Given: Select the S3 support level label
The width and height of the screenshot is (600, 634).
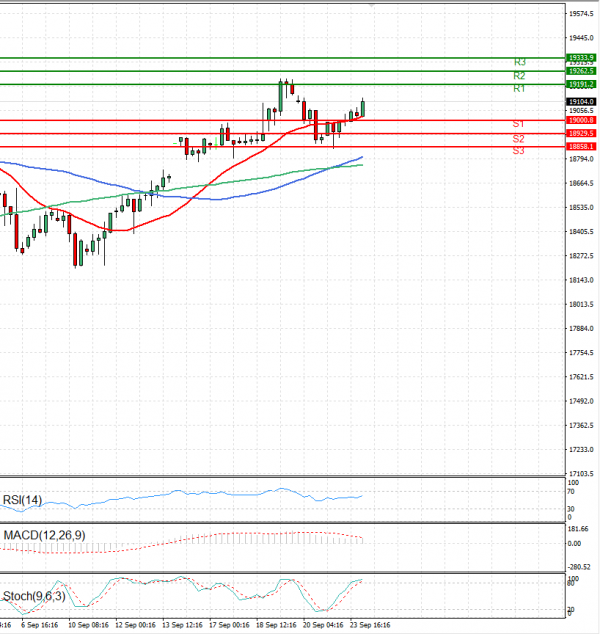Looking at the screenshot, I should (x=519, y=151).
